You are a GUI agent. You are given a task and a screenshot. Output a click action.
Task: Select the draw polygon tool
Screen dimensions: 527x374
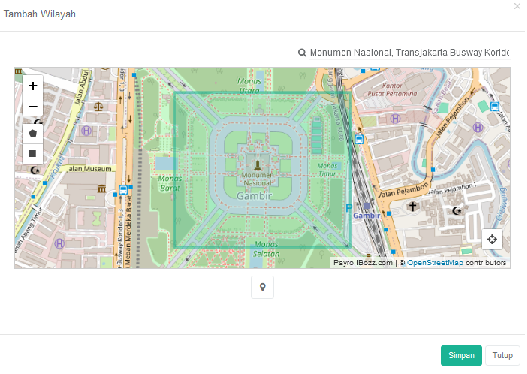click(33, 133)
